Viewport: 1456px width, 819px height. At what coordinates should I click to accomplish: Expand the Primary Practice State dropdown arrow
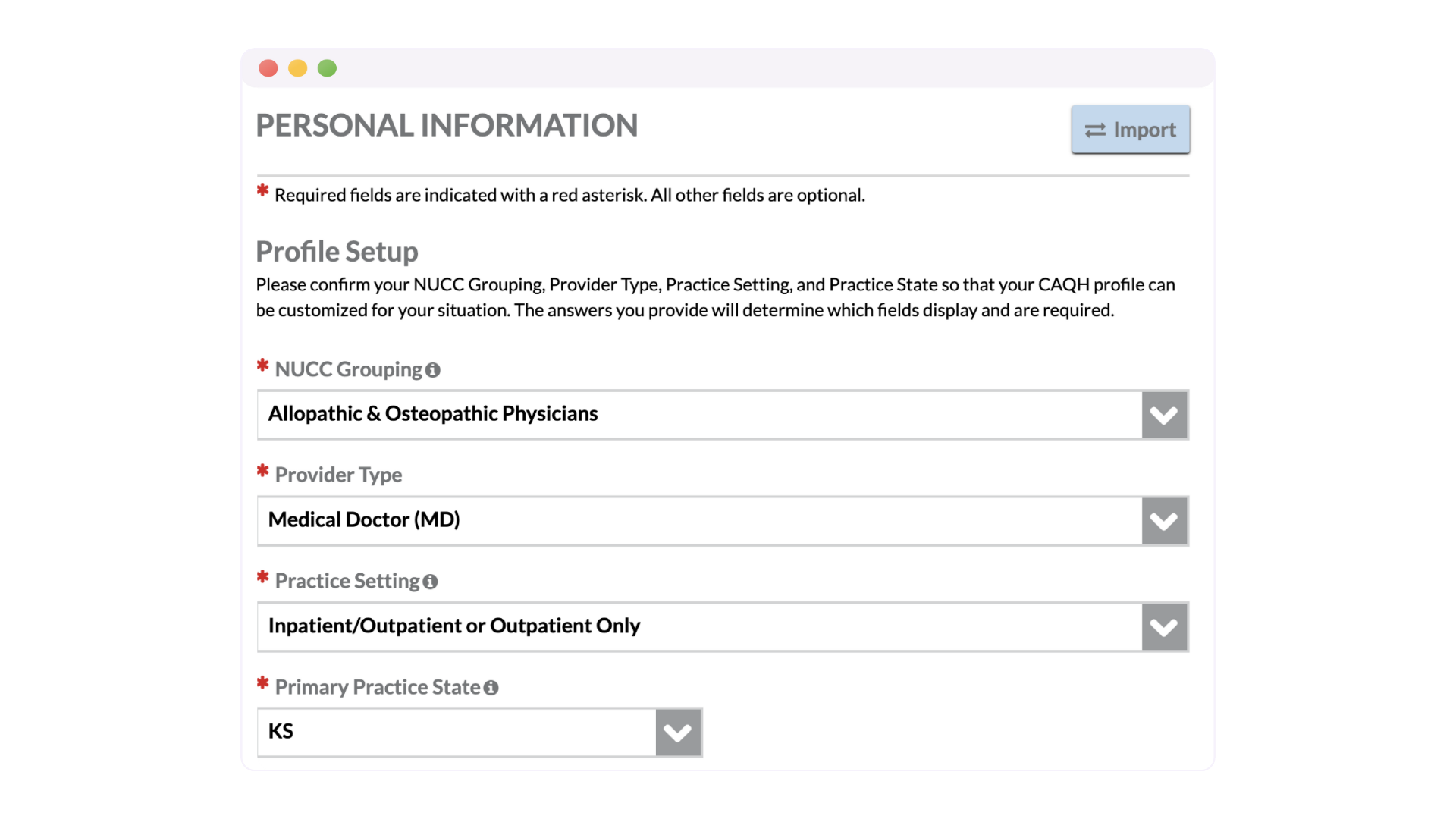coord(677,733)
